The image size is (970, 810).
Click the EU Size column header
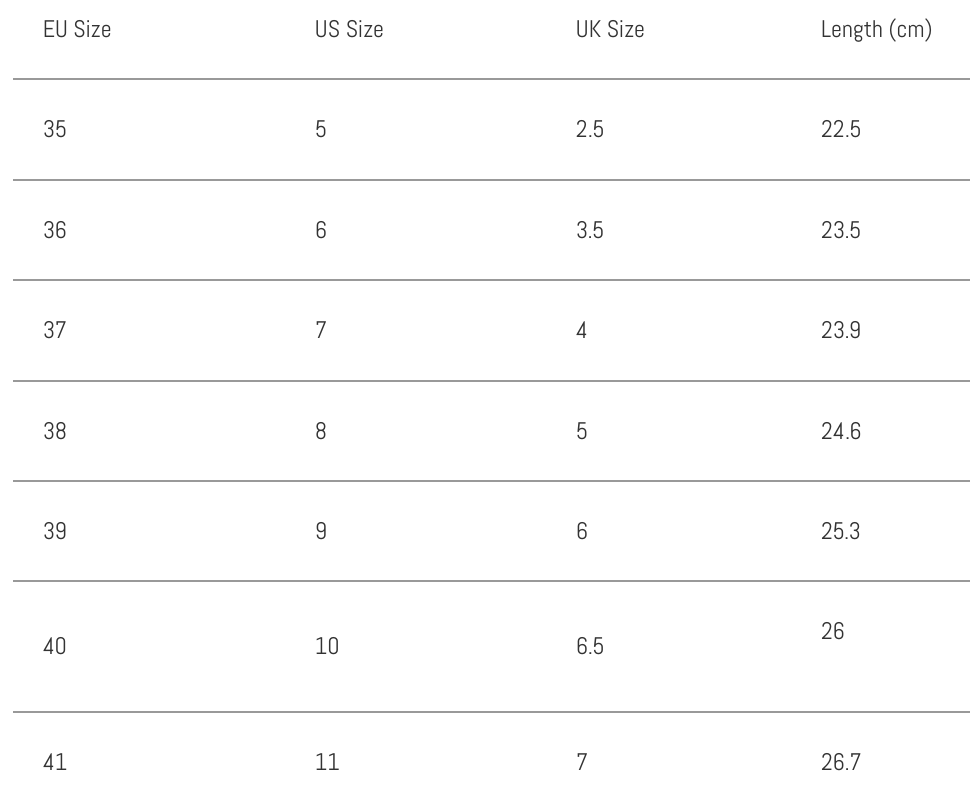pos(76,30)
